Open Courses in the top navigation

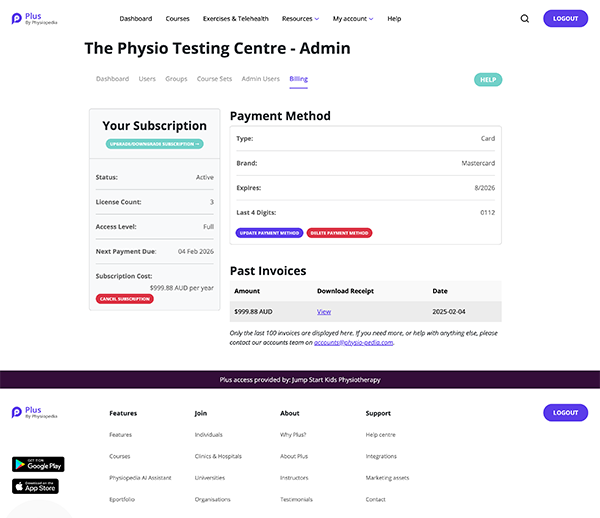point(178,18)
